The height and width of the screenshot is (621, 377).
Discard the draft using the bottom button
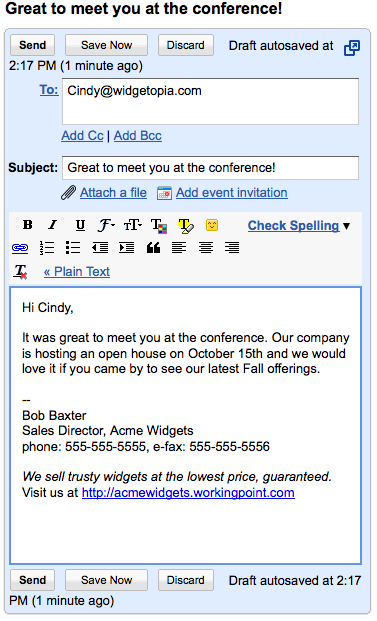[186, 580]
